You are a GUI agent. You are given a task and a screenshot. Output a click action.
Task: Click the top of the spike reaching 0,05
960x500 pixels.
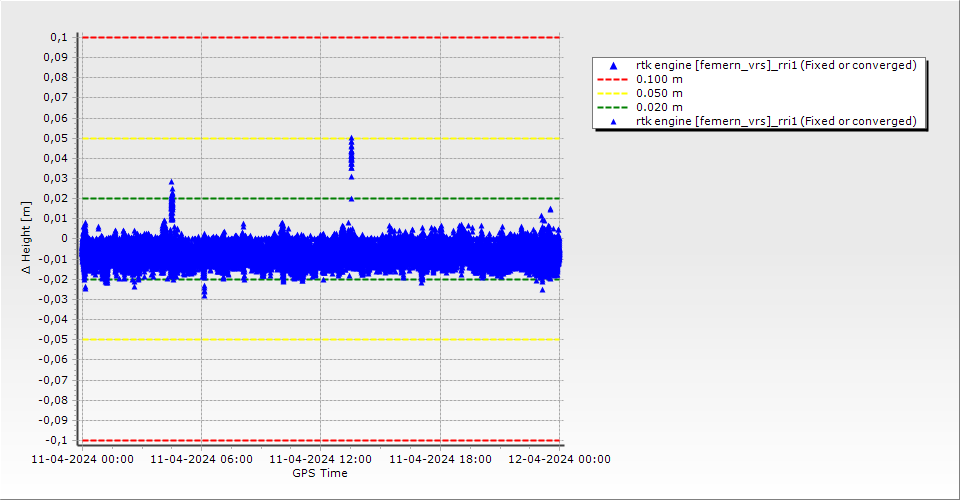click(351, 139)
